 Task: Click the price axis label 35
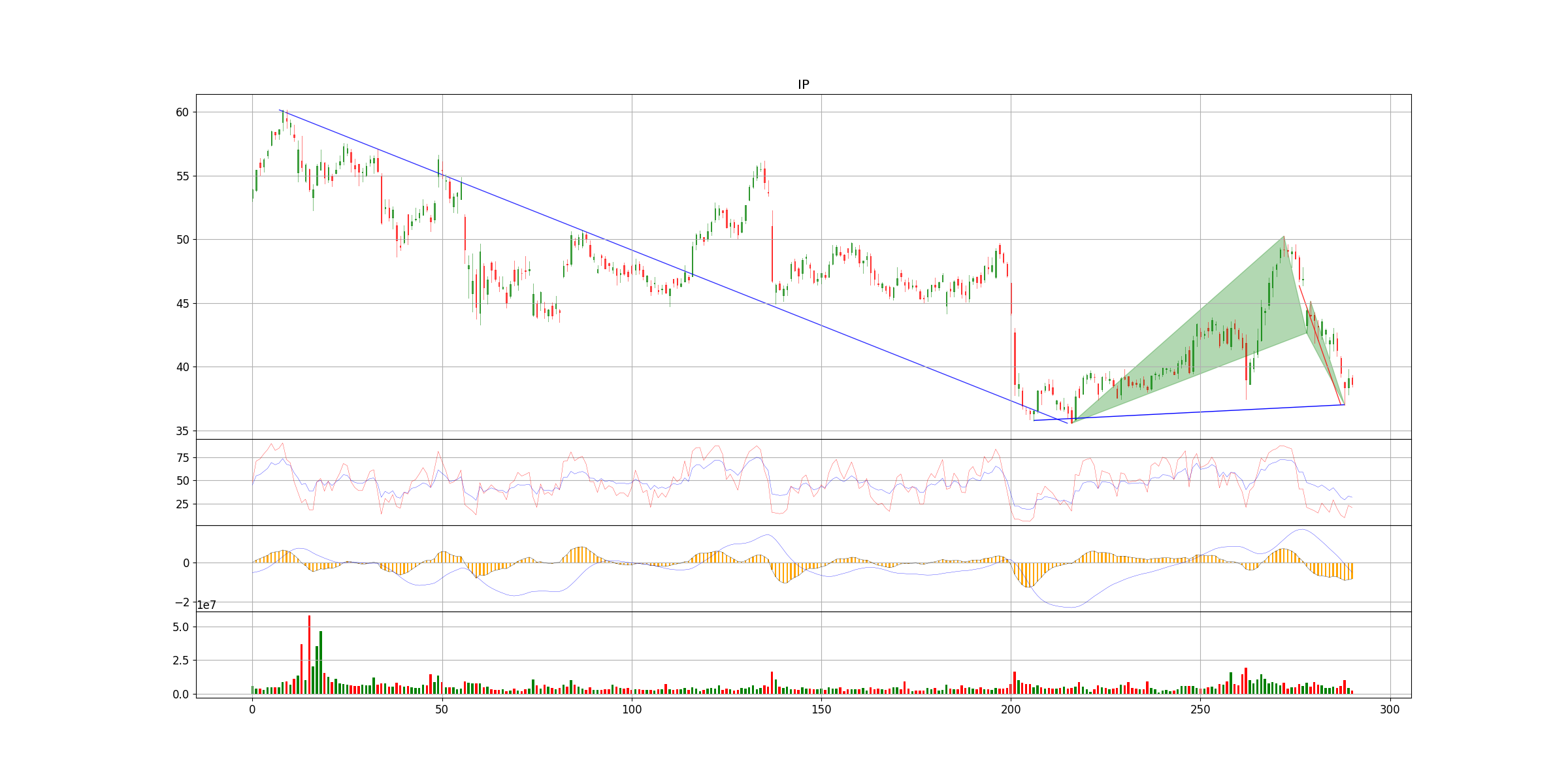182,431
